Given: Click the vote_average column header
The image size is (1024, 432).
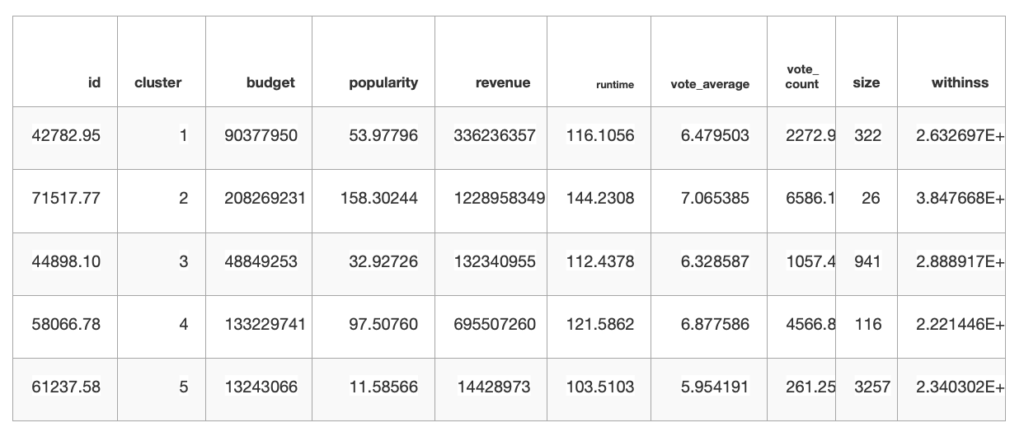Looking at the screenshot, I should [710, 84].
